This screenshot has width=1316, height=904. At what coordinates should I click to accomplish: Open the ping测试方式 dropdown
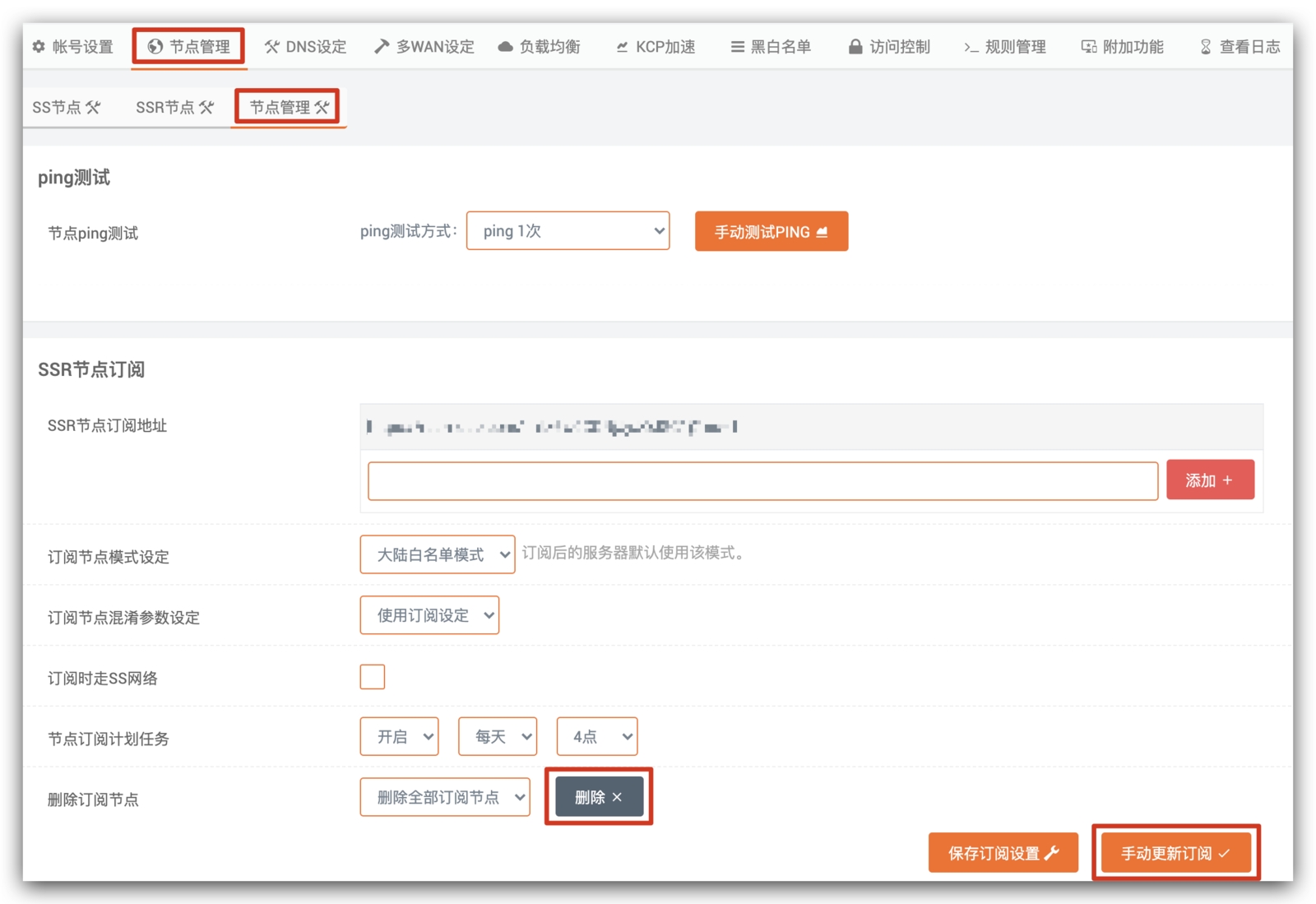pos(568,231)
